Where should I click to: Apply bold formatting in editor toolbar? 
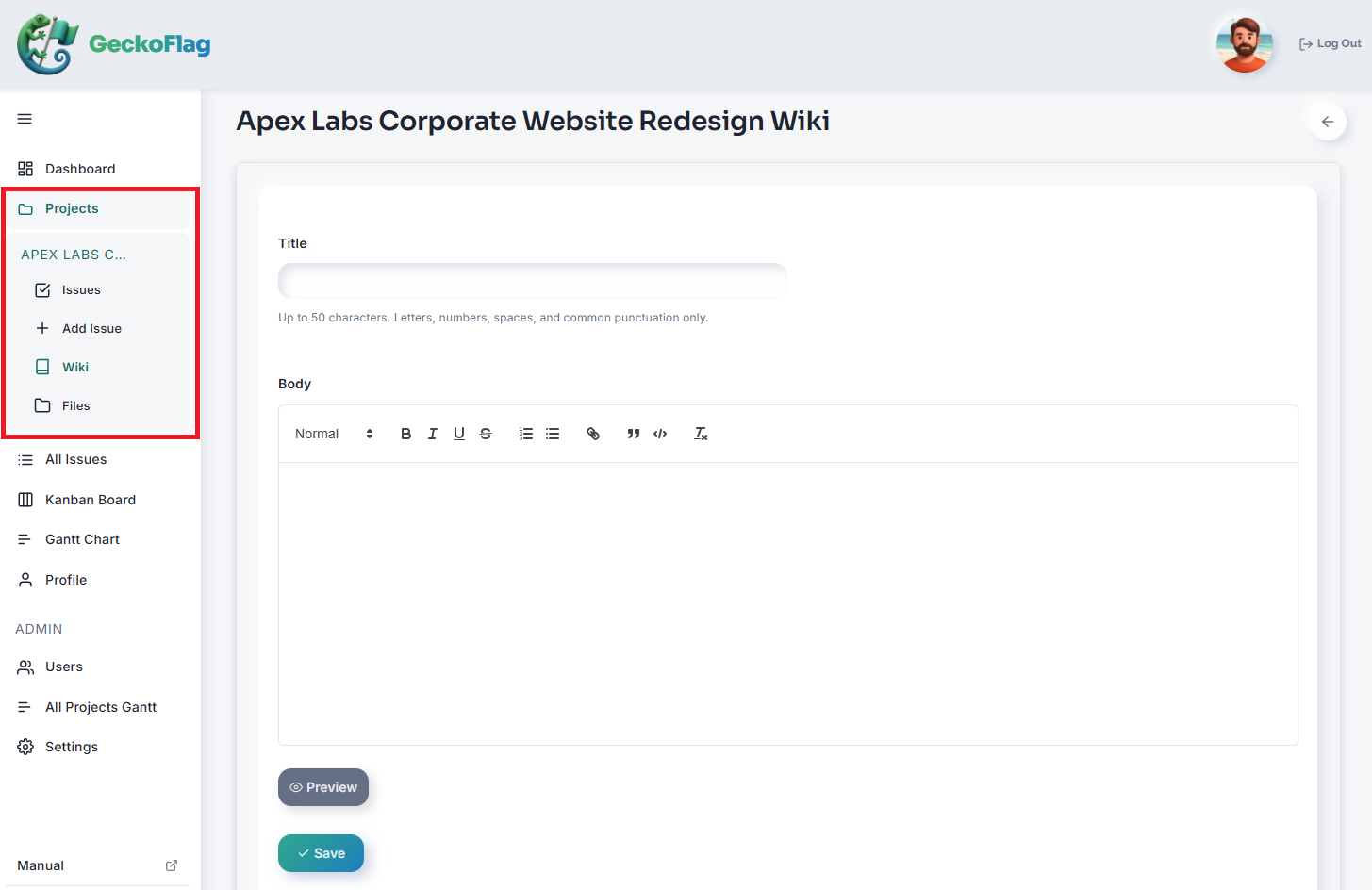(x=405, y=434)
